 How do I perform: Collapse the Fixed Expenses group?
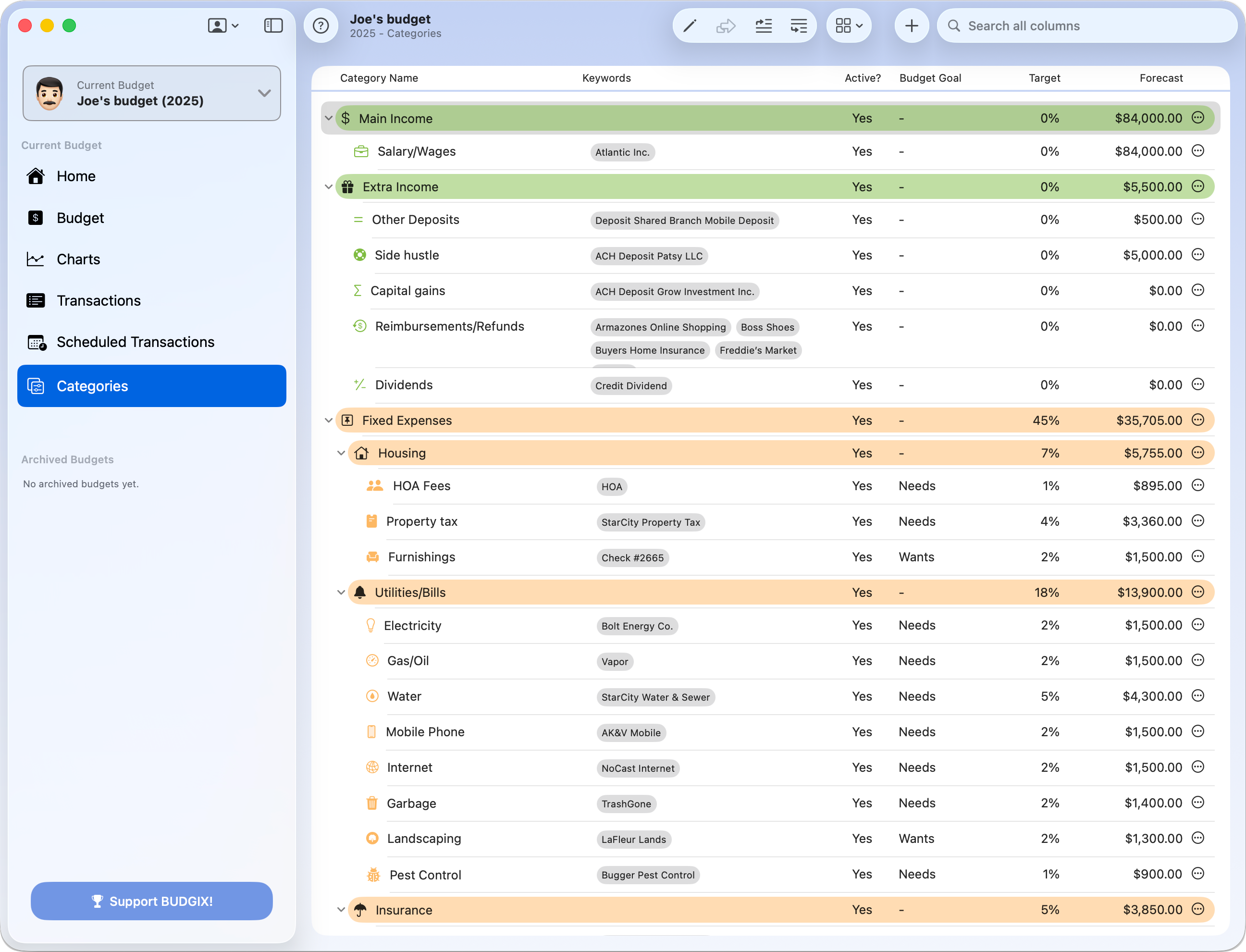(329, 420)
